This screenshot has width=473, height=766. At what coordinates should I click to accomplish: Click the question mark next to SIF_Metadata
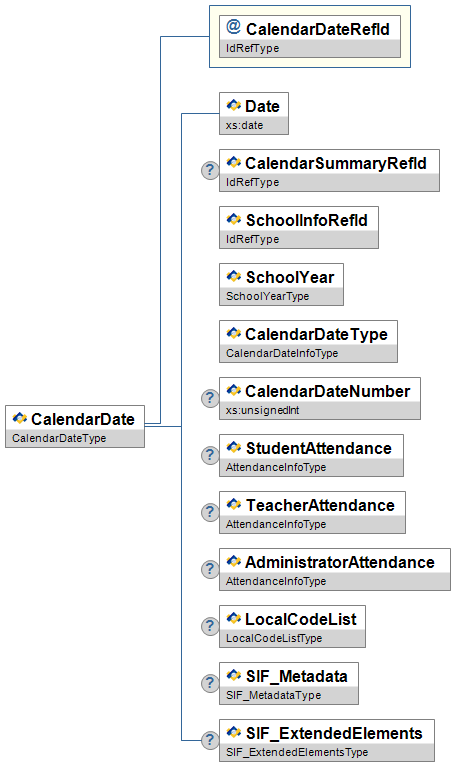(210, 683)
